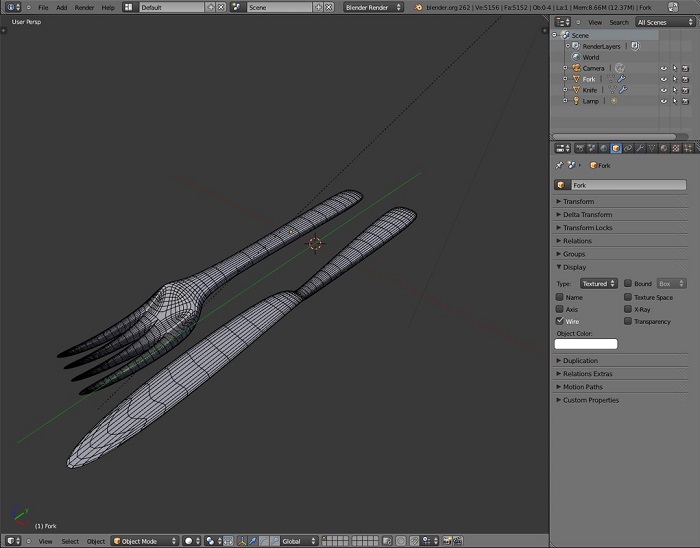Enable the X-Ray checkbox
Image resolution: width=700 pixels, height=548 pixels.
coord(628,309)
